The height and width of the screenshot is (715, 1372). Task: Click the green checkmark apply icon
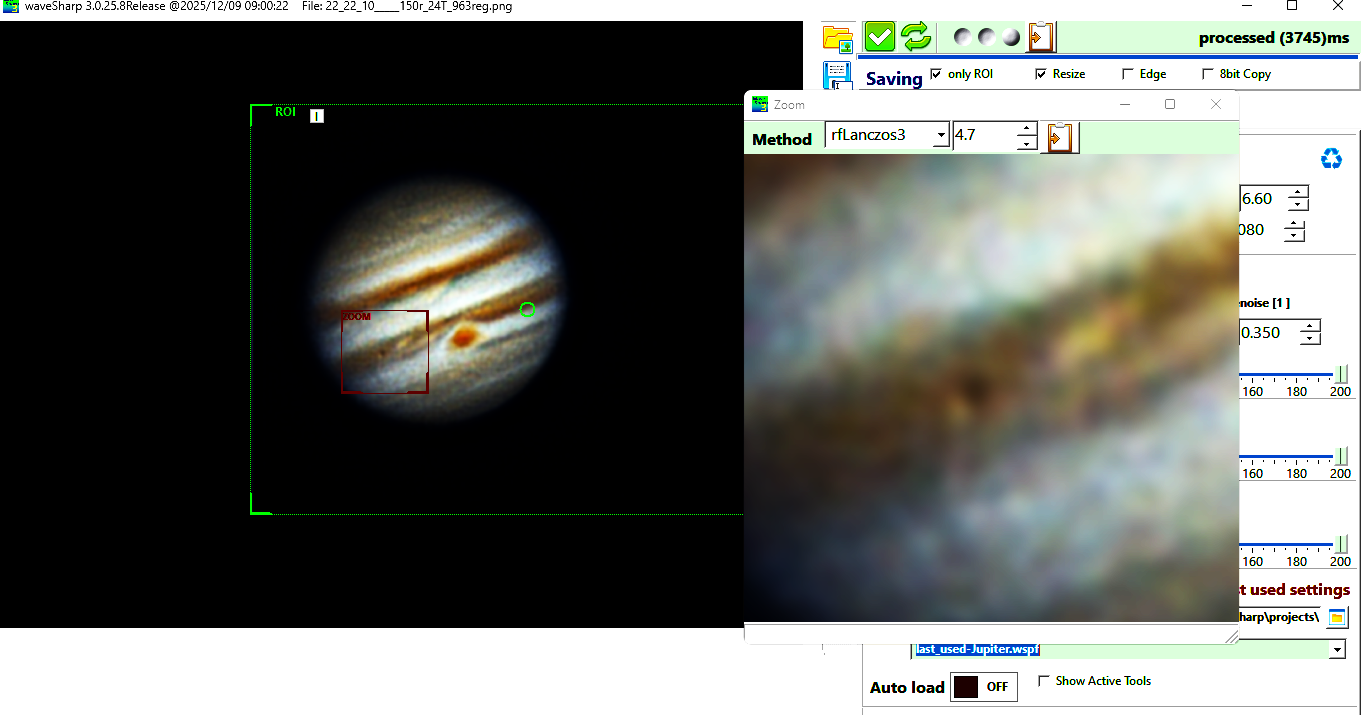click(x=880, y=38)
